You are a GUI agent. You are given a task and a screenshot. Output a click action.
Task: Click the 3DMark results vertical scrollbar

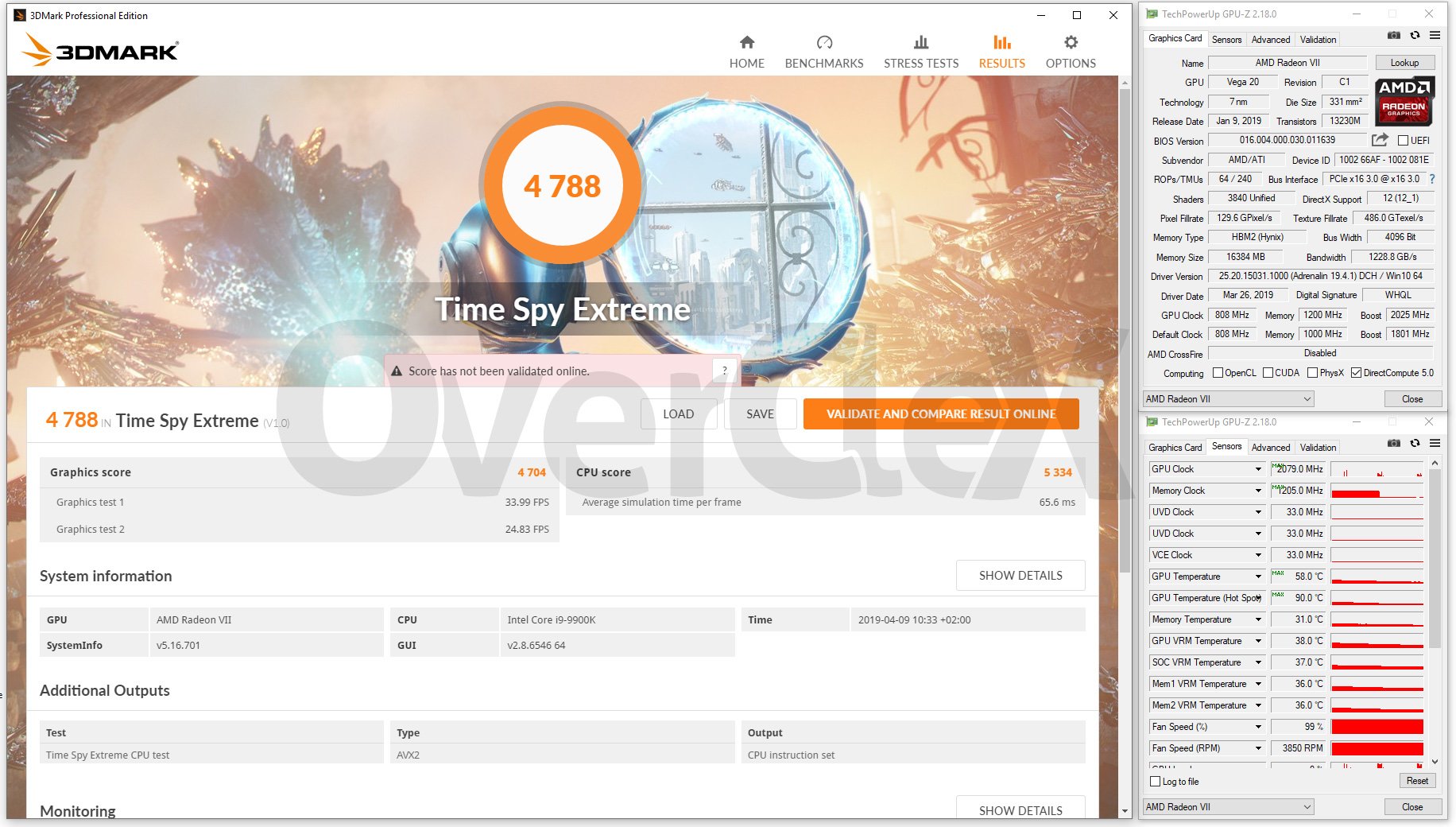(x=1125, y=318)
